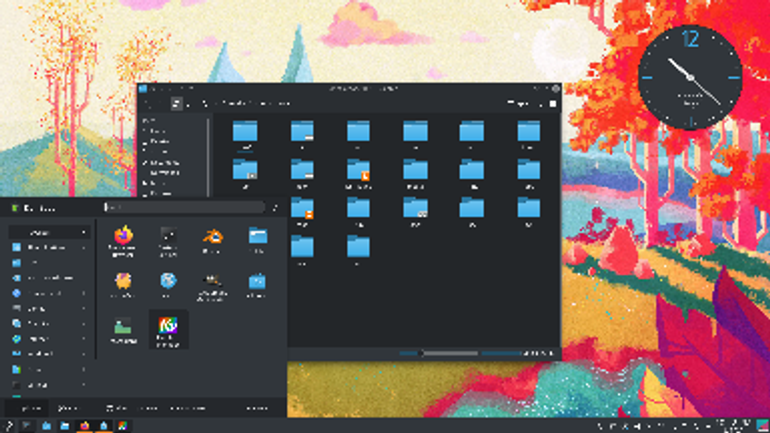Click the Split button in Dolphin toolbar
Image resolution: width=770 pixels, height=433 pixels.
[519, 104]
